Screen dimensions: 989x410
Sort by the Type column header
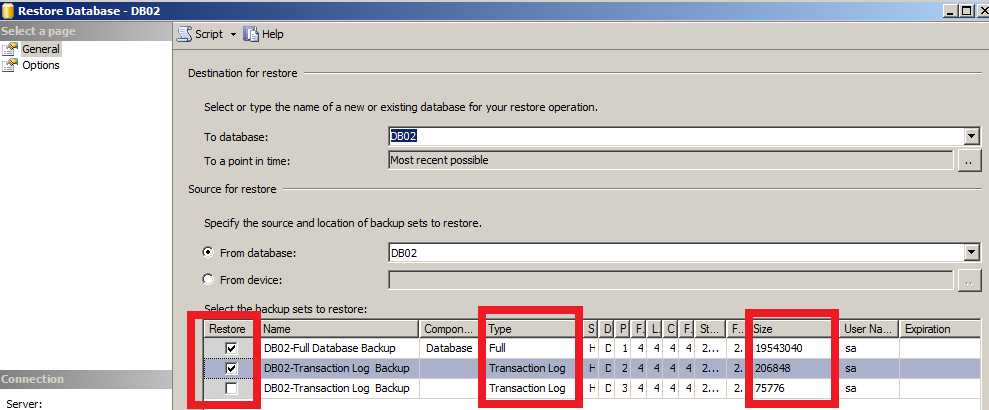(530, 329)
